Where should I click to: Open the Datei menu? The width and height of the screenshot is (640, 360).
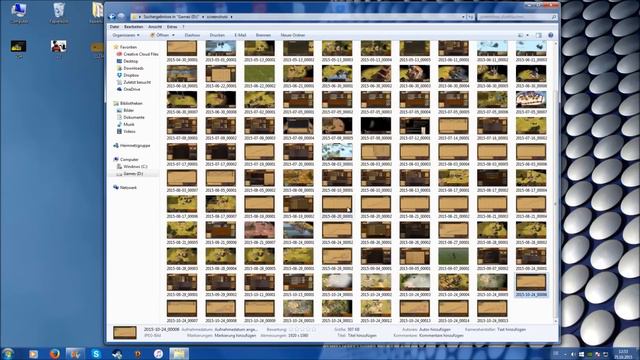coord(114,27)
